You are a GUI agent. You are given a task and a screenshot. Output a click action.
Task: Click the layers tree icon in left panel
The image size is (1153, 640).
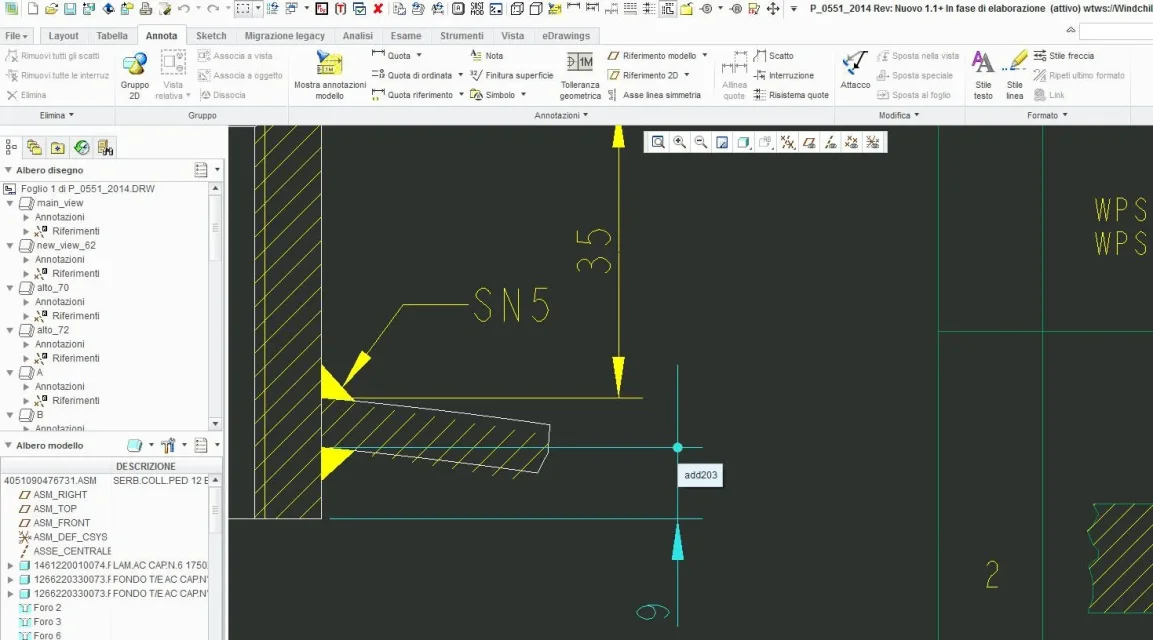coord(34,148)
